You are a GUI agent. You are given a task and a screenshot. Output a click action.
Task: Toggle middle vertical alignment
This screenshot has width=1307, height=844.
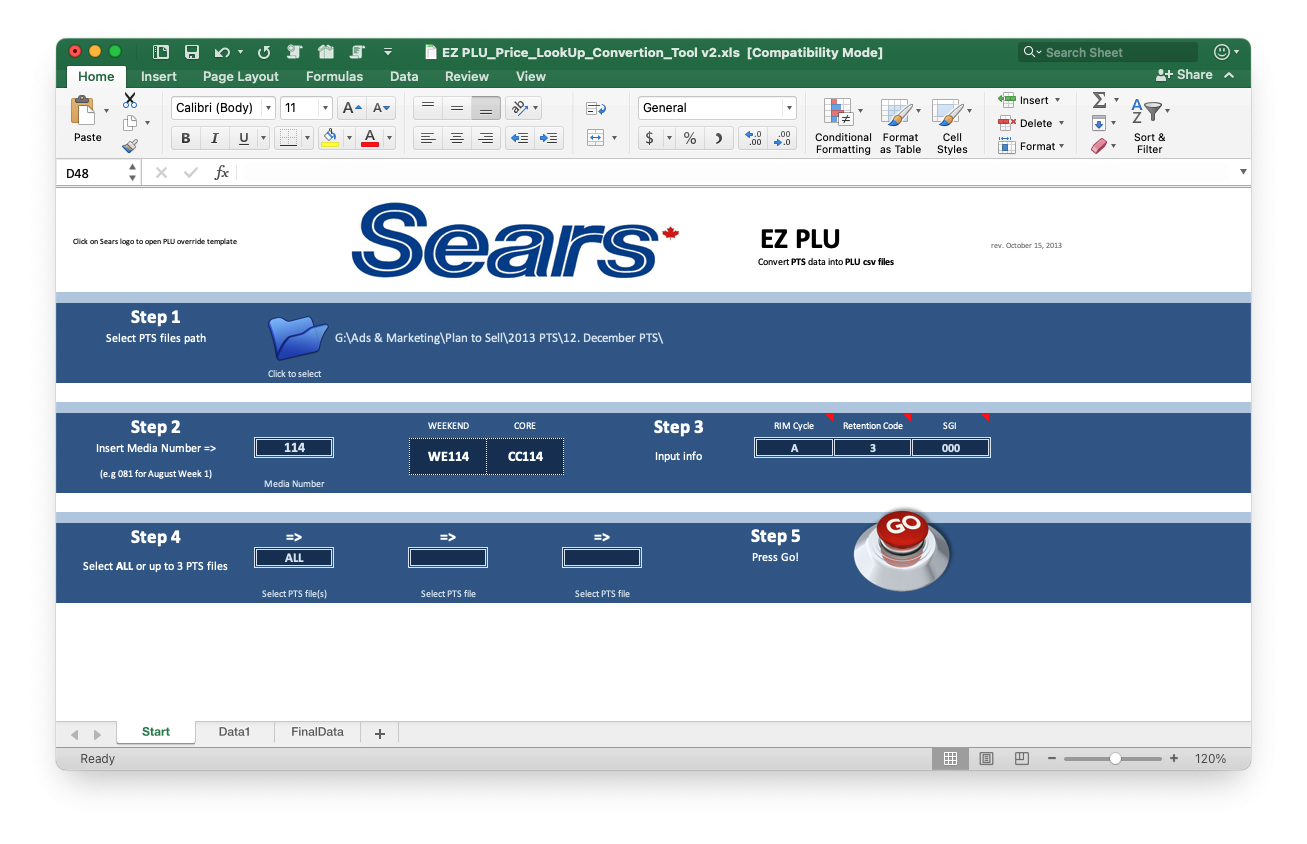point(457,108)
